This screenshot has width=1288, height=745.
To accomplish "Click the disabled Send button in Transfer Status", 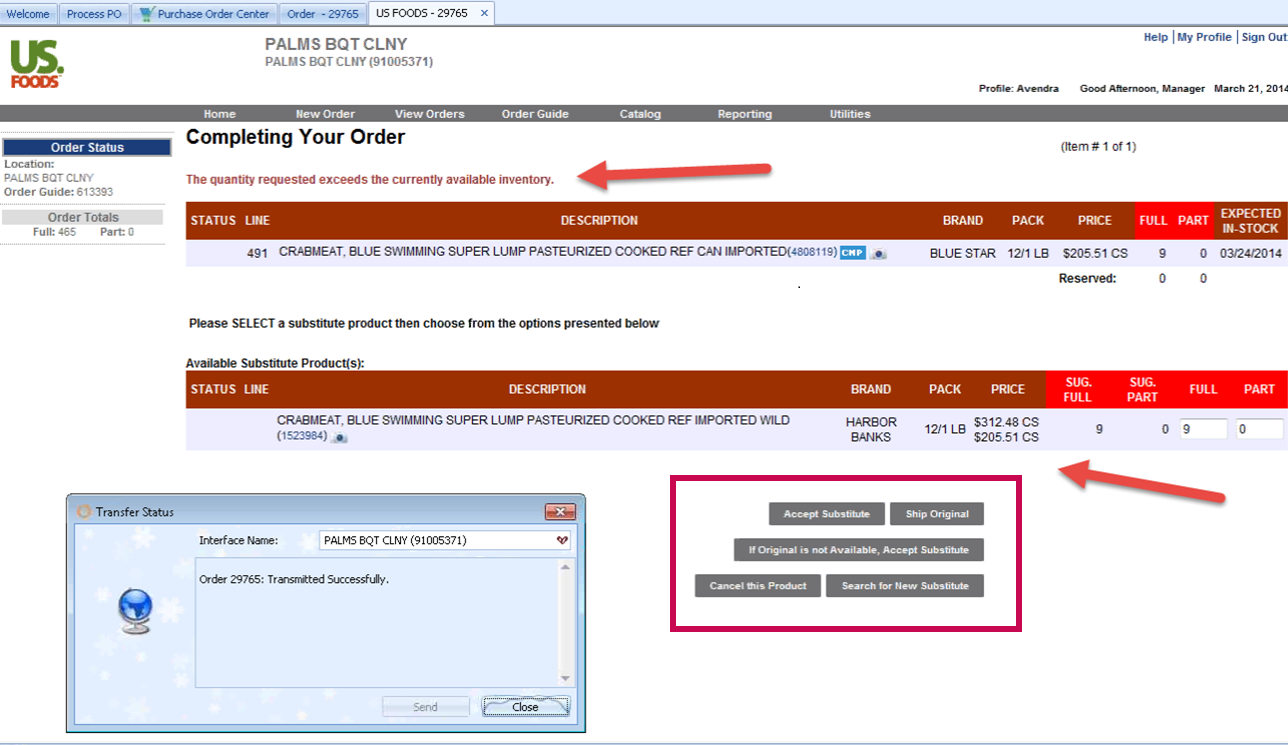I will 425,707.
